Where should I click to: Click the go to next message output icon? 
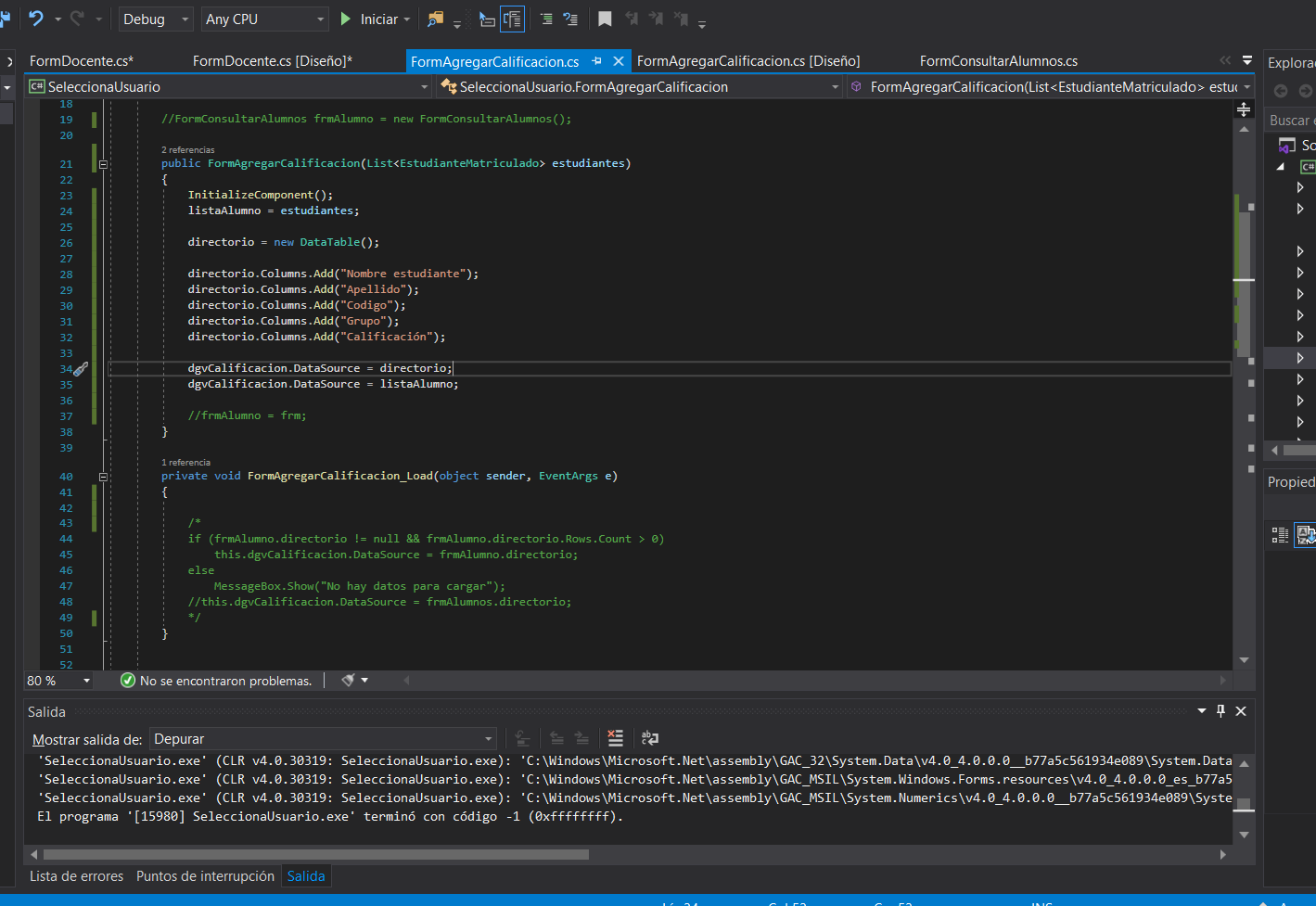[x=581, y=738]
